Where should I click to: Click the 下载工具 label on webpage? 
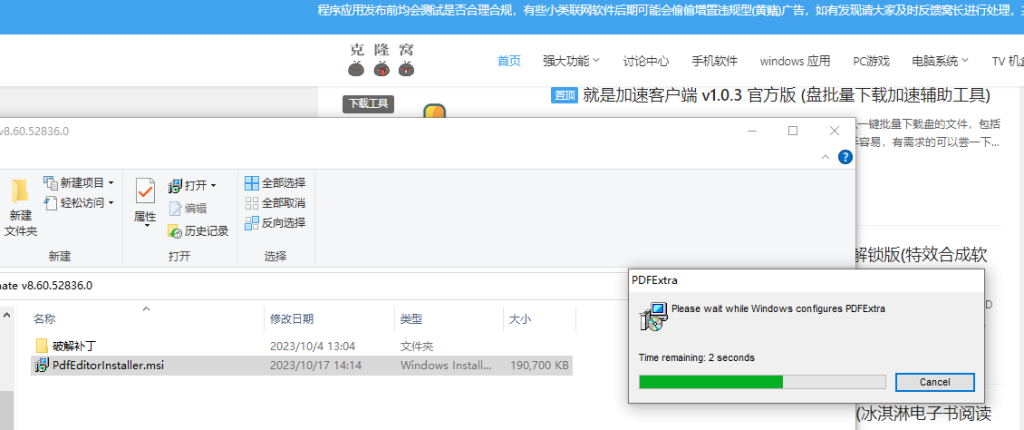[368, 103]
